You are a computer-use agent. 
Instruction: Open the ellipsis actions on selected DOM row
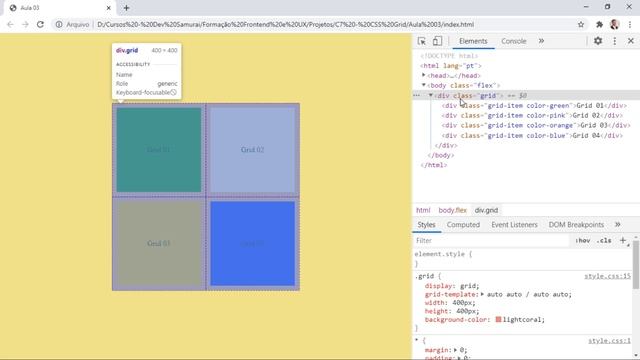[416, 96]
